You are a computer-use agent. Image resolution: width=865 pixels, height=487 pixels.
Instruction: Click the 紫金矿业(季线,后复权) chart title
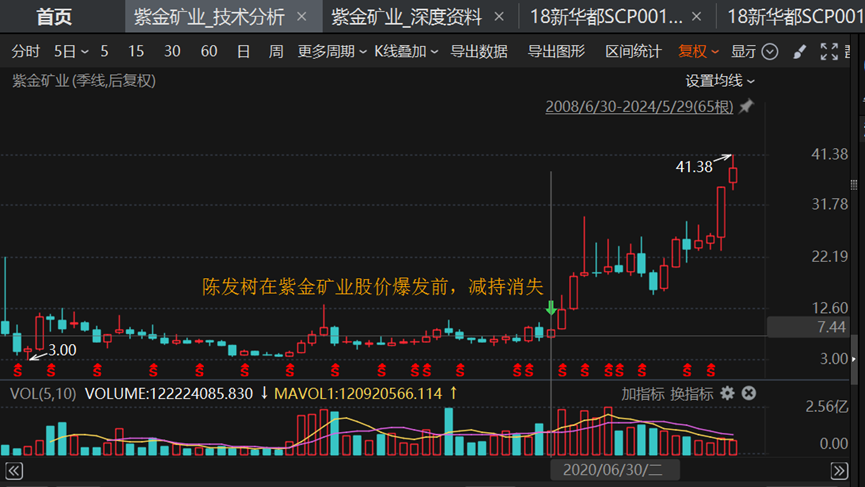(x=84, y=81)
